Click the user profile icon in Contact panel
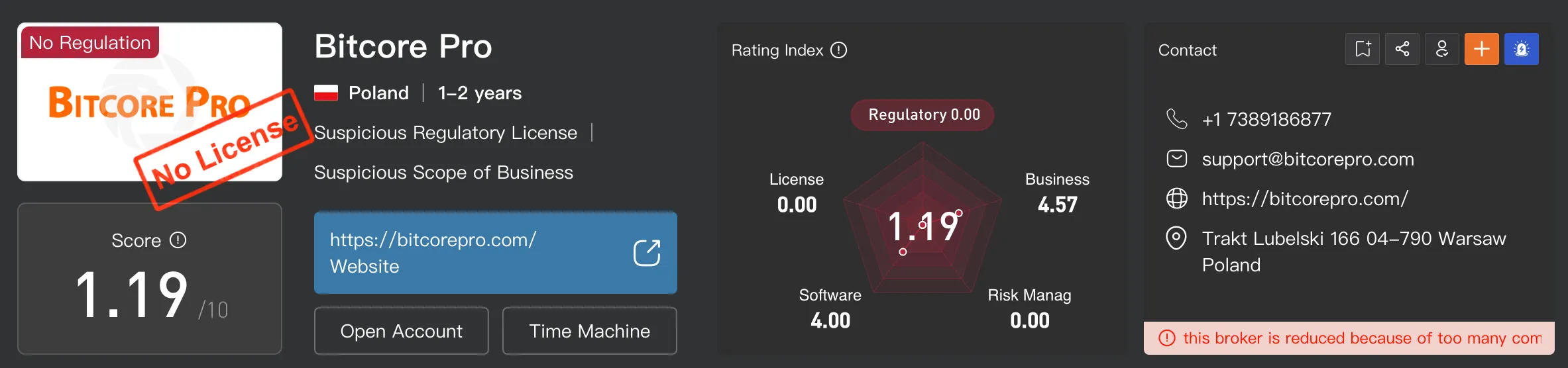The width and height of the screenshot is (1568, 368). [x=1442, y=49]
